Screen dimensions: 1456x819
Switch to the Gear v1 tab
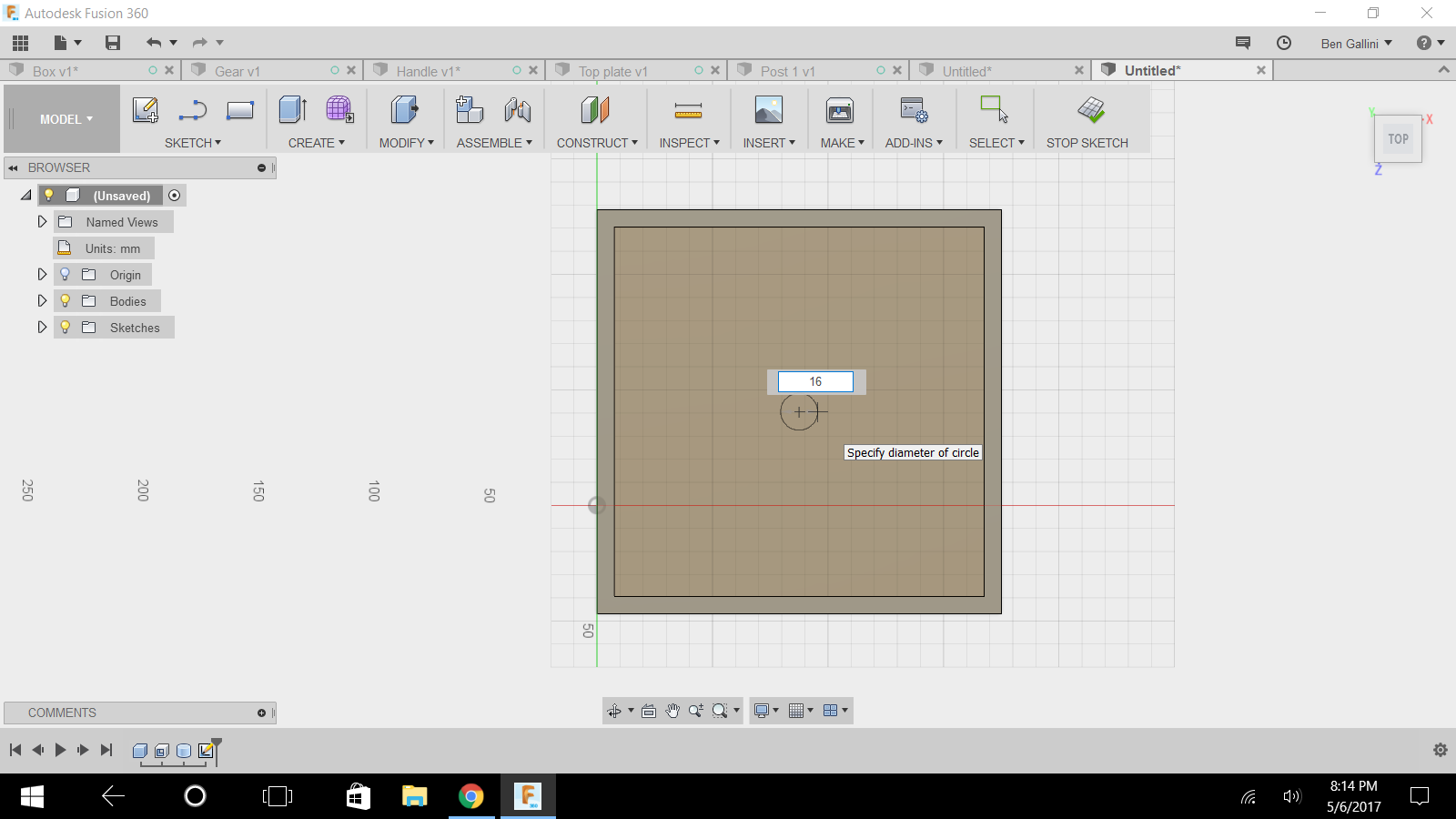click(x=272, y=71)
